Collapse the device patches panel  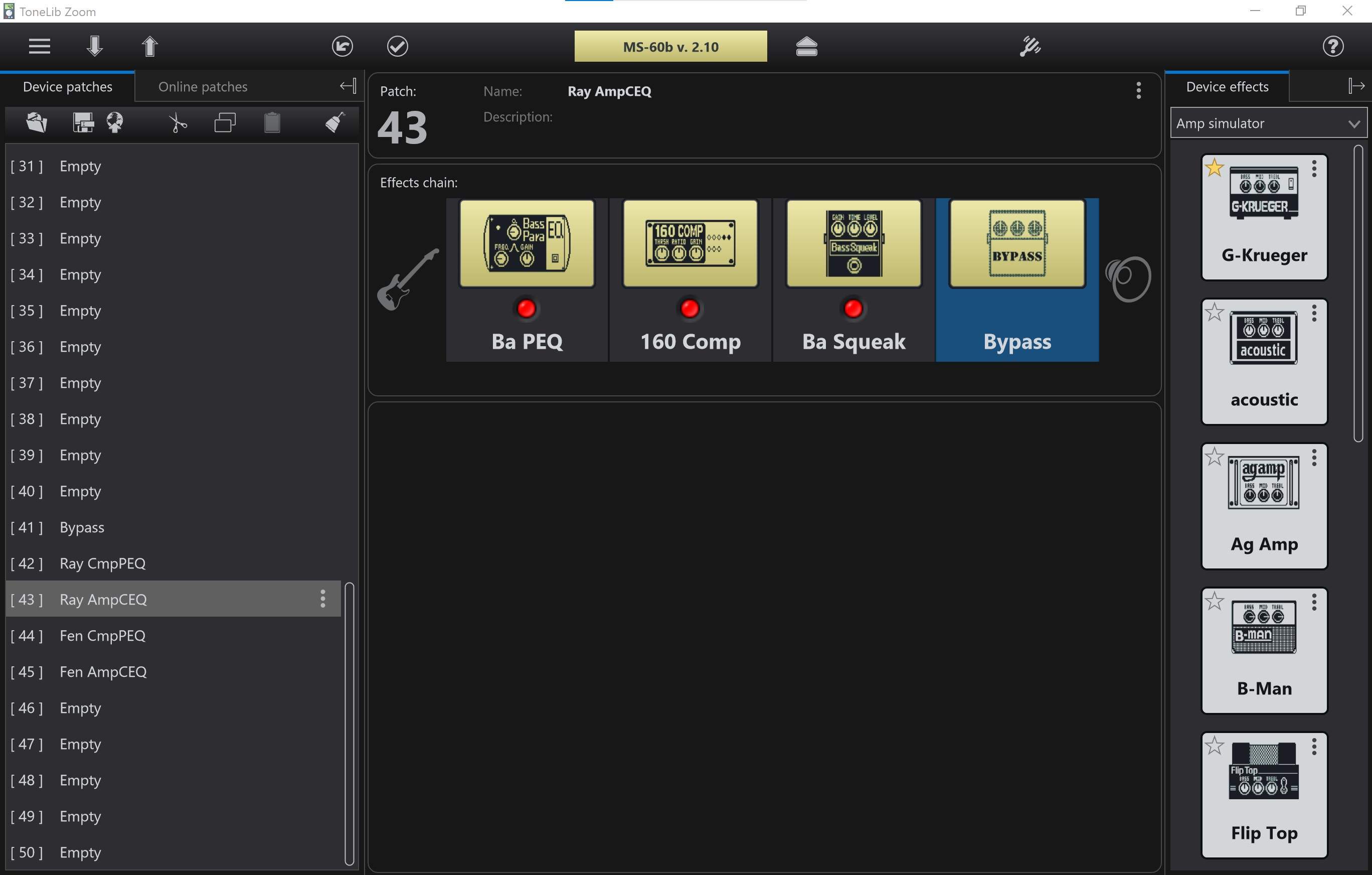[348, 86]
